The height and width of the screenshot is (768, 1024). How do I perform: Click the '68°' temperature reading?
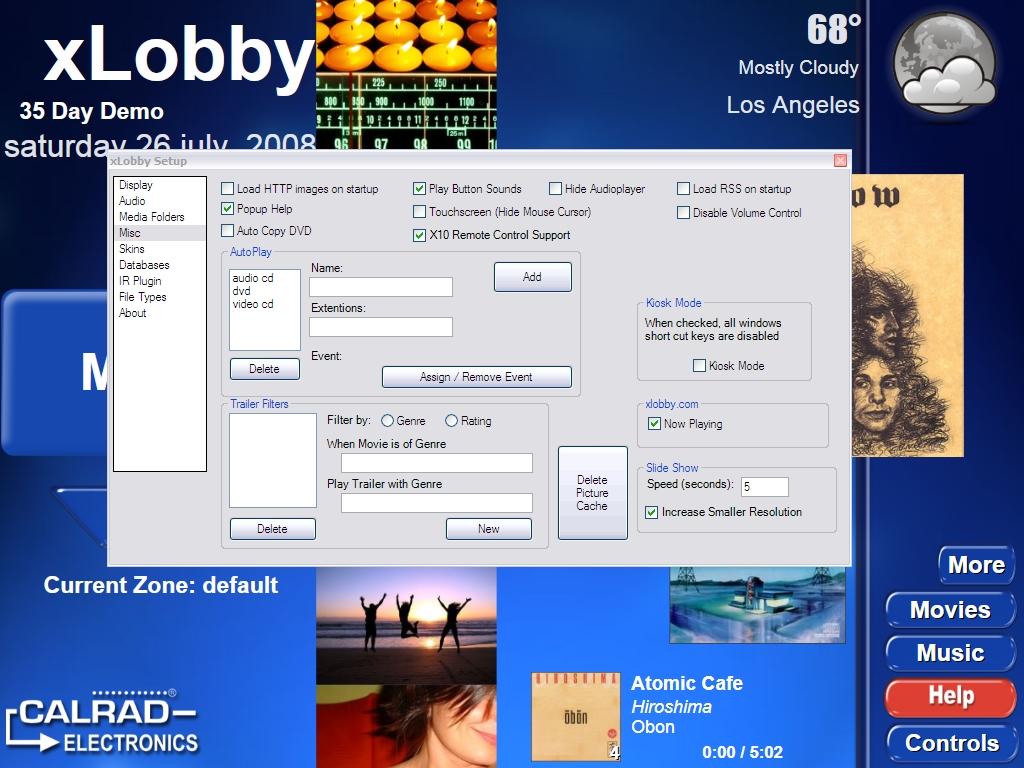[834, 29]
